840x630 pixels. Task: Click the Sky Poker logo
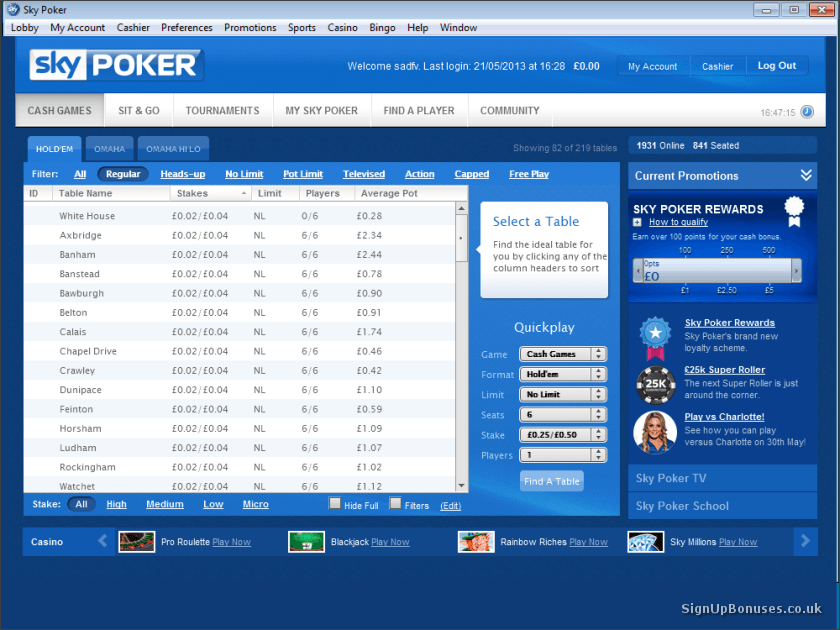116,65
